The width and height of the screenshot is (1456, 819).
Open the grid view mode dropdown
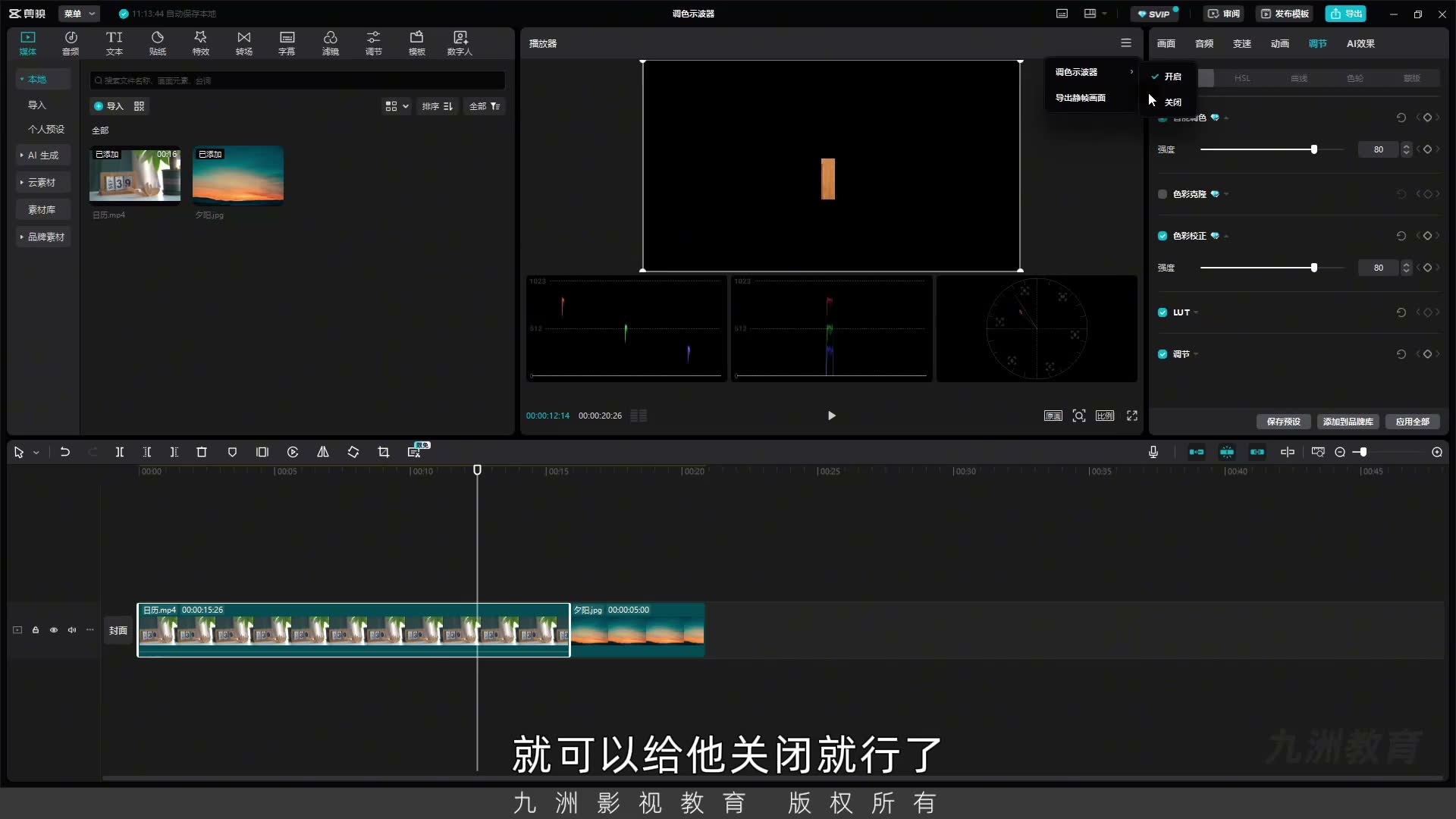coord(397,106)
